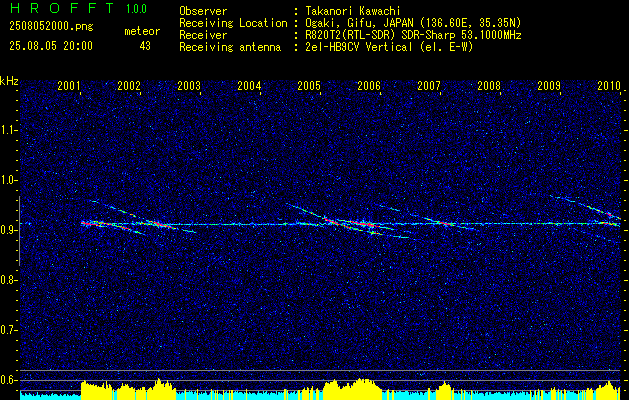Click the file name 2508052000.png

pos(51,27)
